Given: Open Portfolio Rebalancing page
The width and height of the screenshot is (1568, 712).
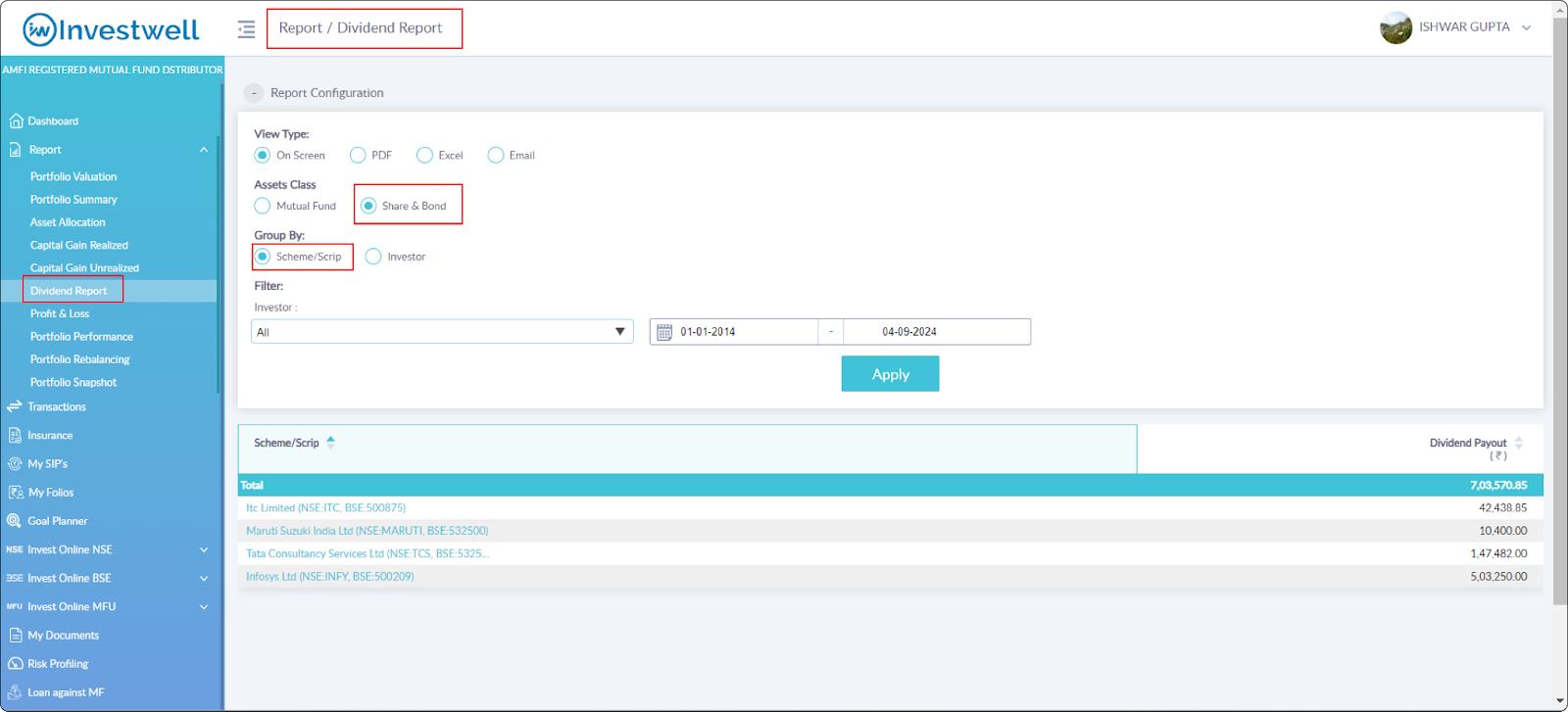Looking at the screenshot, I should point(79,359).
